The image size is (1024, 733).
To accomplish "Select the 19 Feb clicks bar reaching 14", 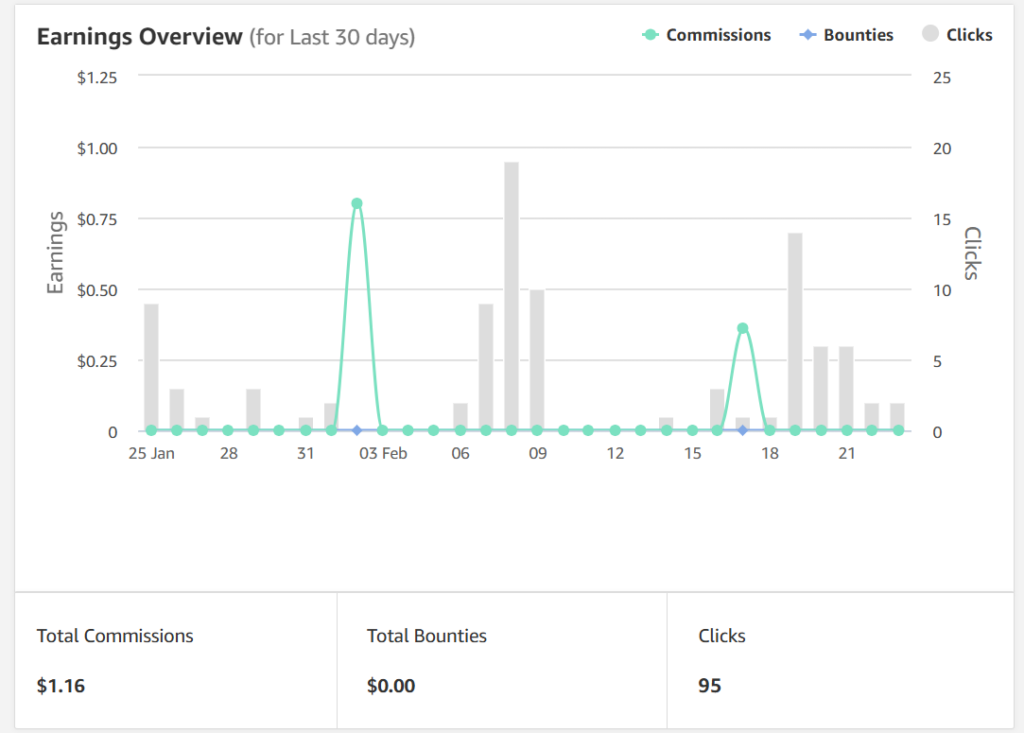I will pos(795,330).
